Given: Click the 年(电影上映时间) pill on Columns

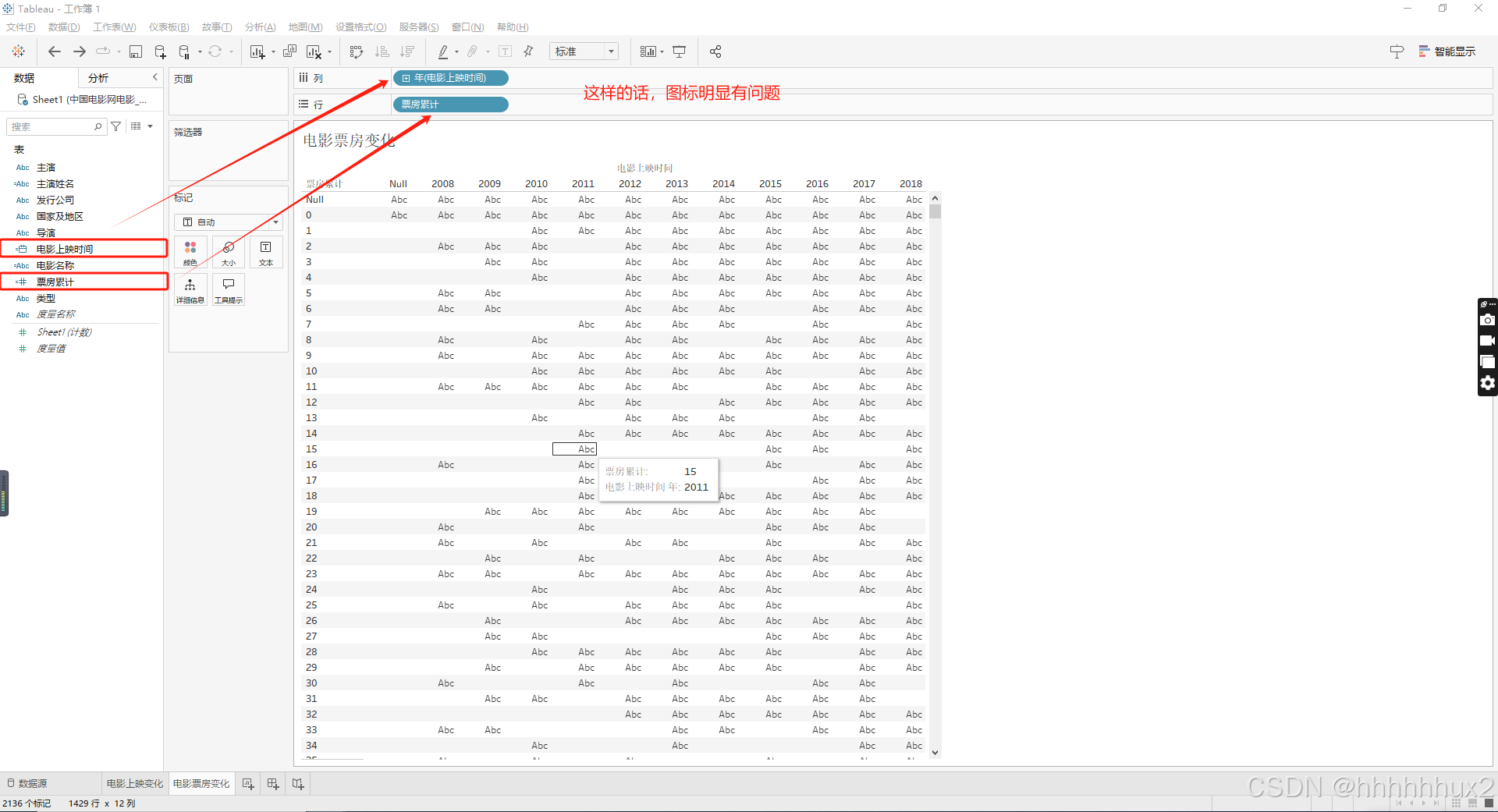Looking at the screenshot, I should 451,78.
